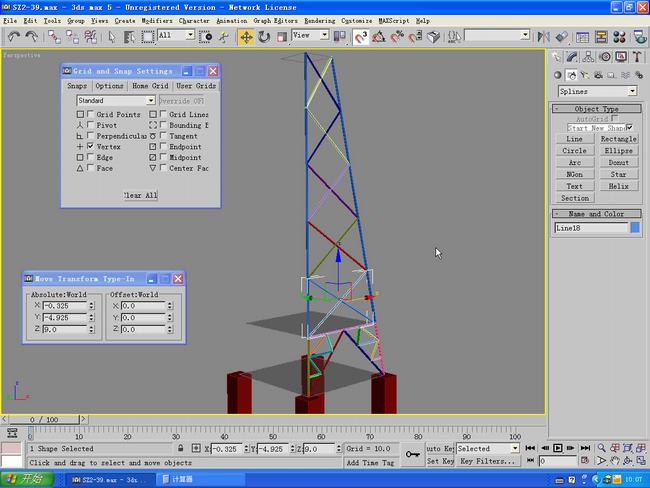Open the Hierarchy panel tab icon

click(588, 57)
